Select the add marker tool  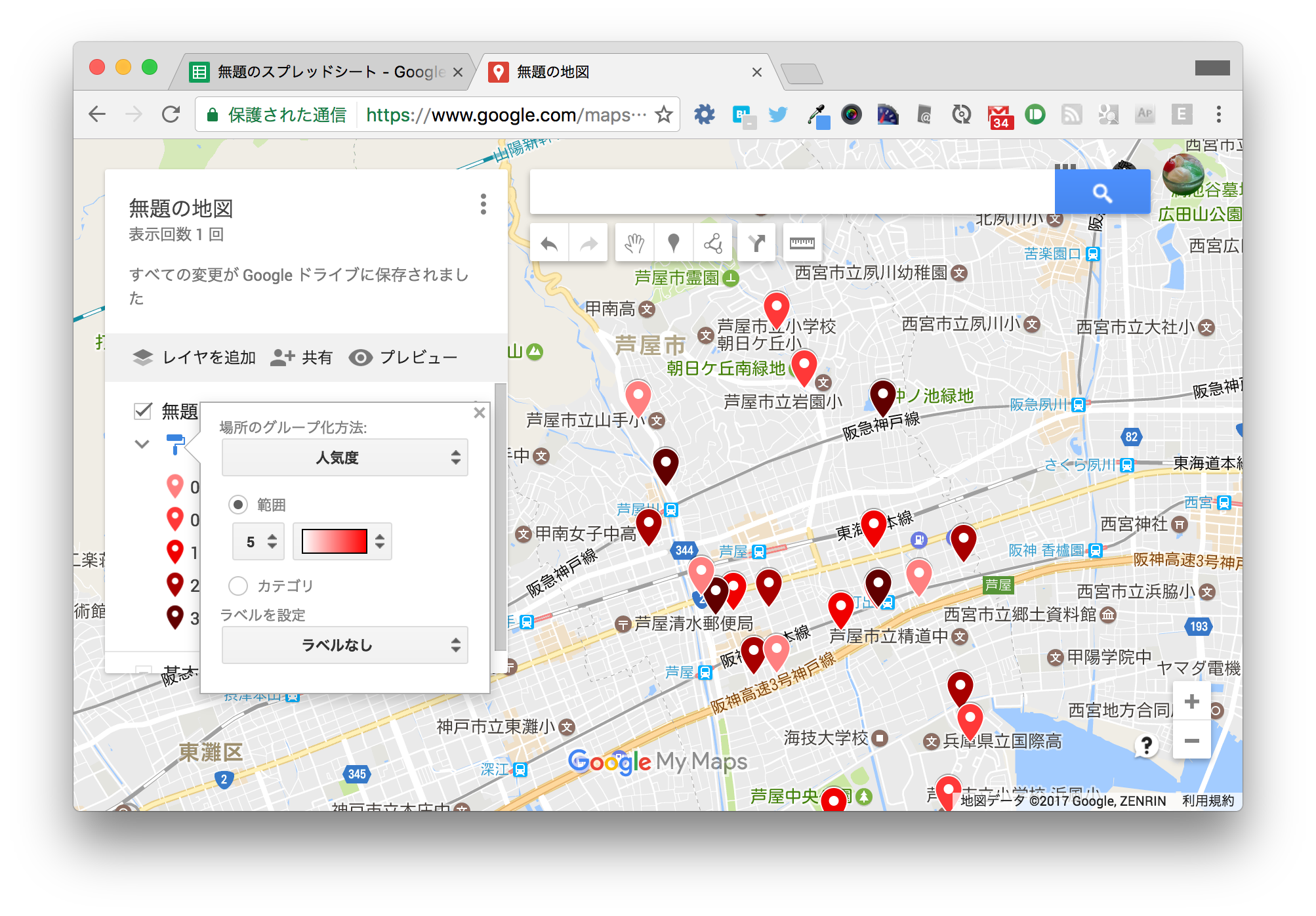tap(673, 244)
